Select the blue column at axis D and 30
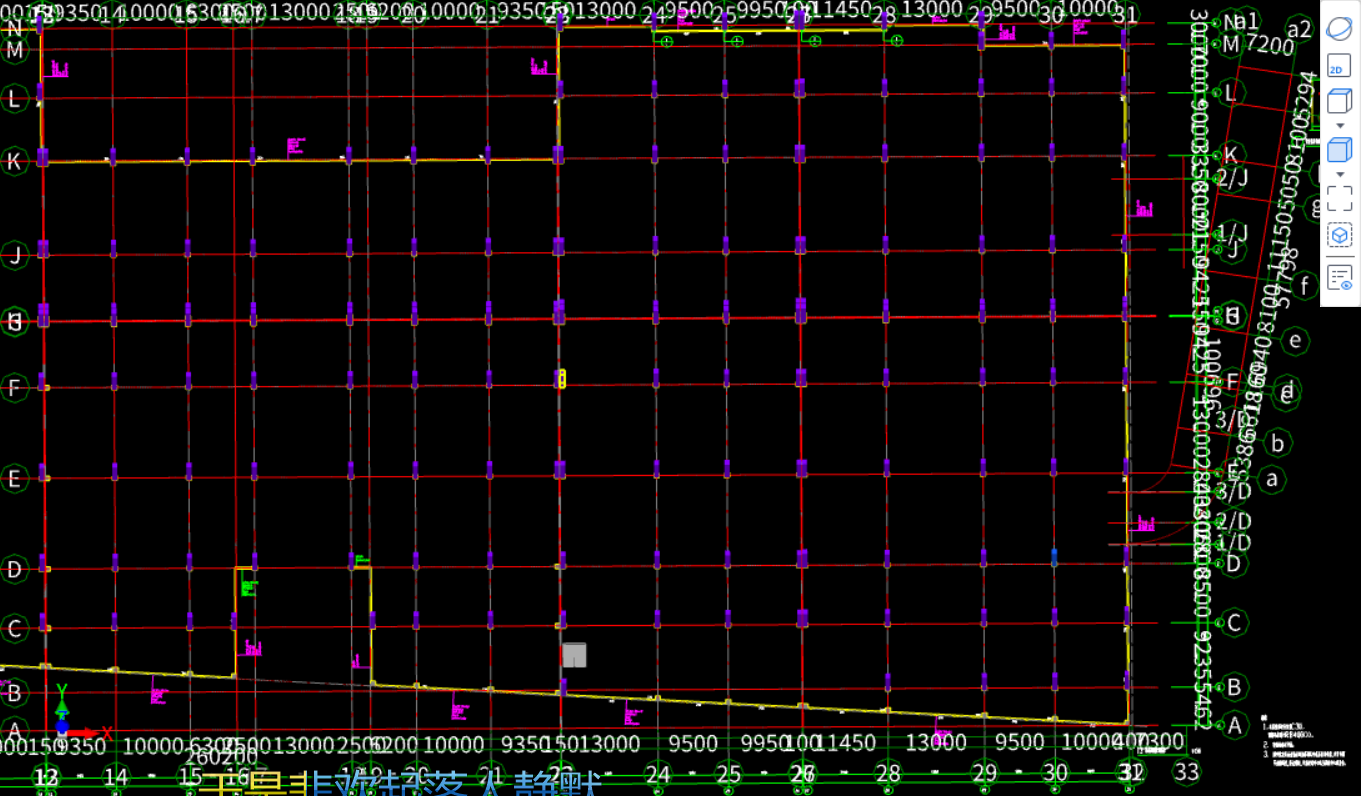 1054,557
